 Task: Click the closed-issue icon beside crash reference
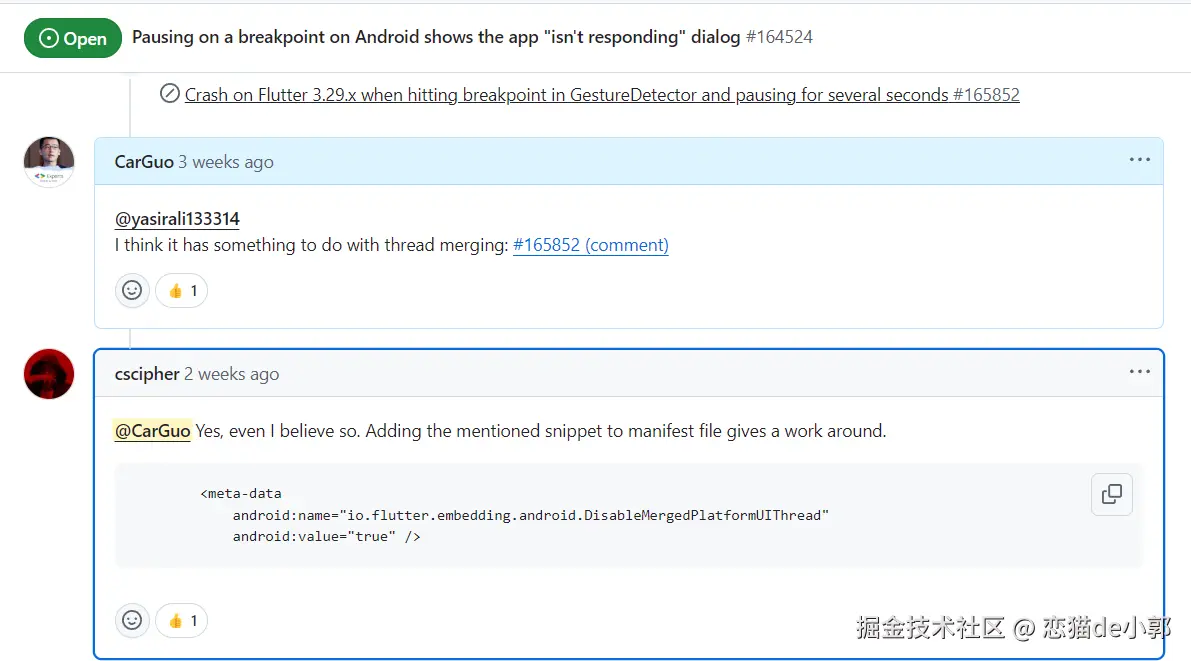[169, 94]
